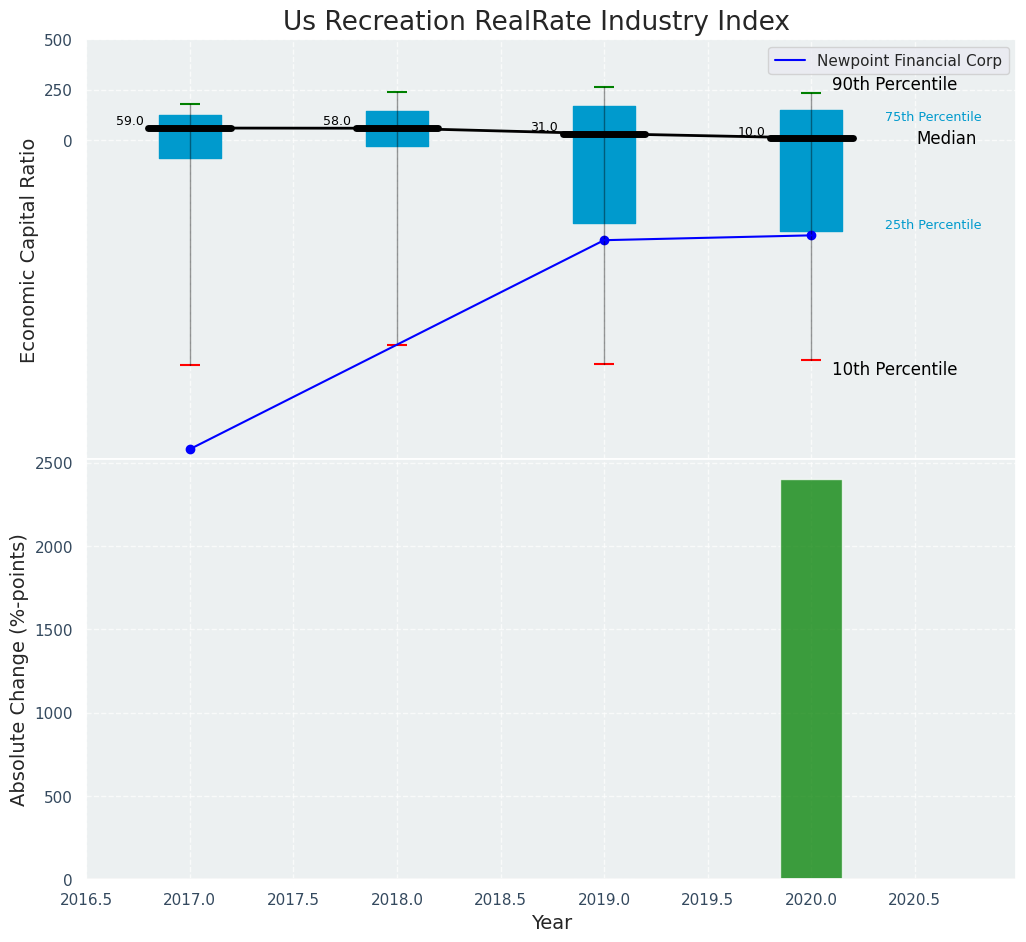The height and width of the screenshot is (942, 1026).
Task: Click the 59.0 median value label
Action: [130, 121]
